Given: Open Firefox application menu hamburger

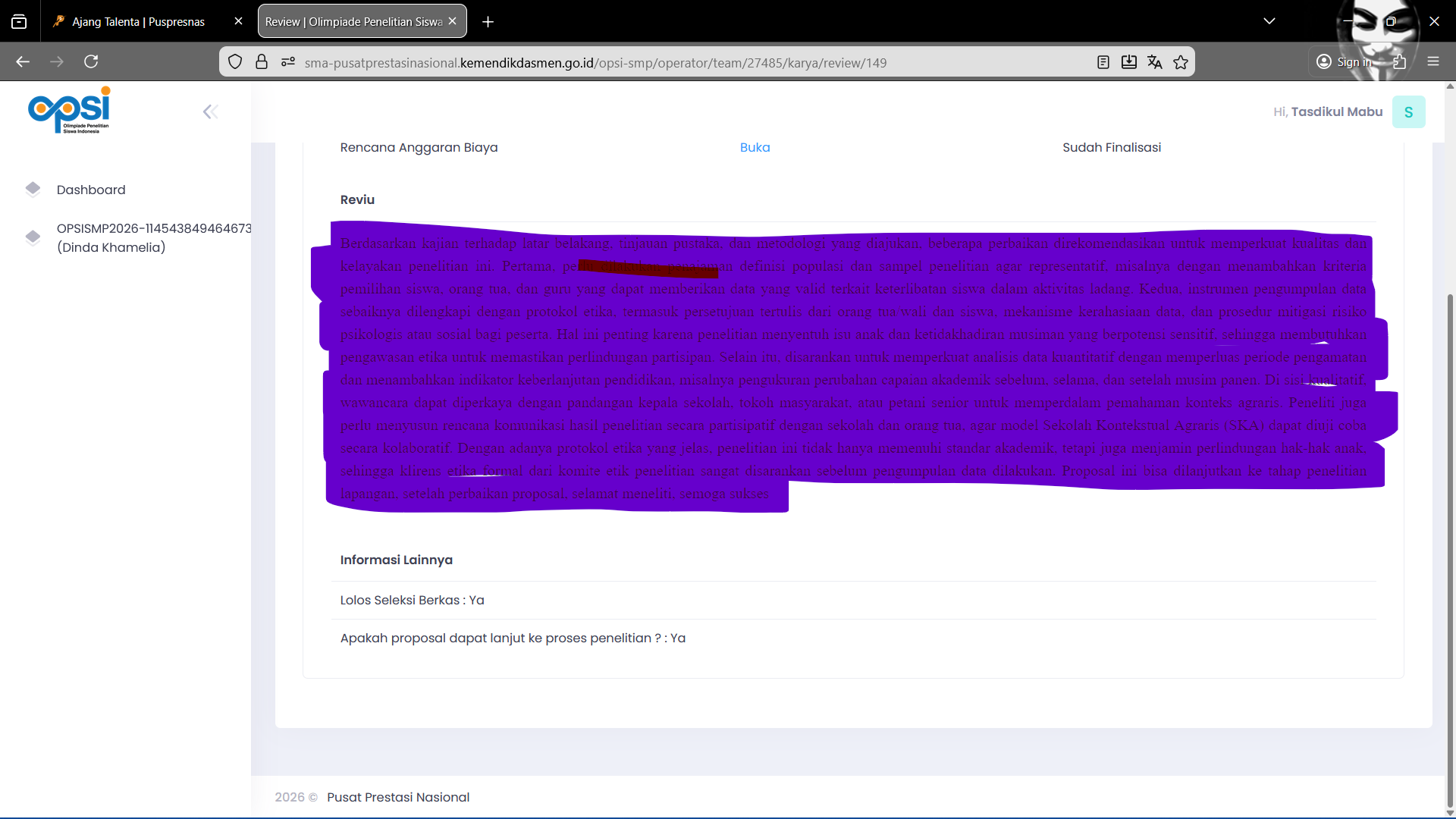Looking at the screenshot, I should pyautogui.click(x=1433, y=61).
